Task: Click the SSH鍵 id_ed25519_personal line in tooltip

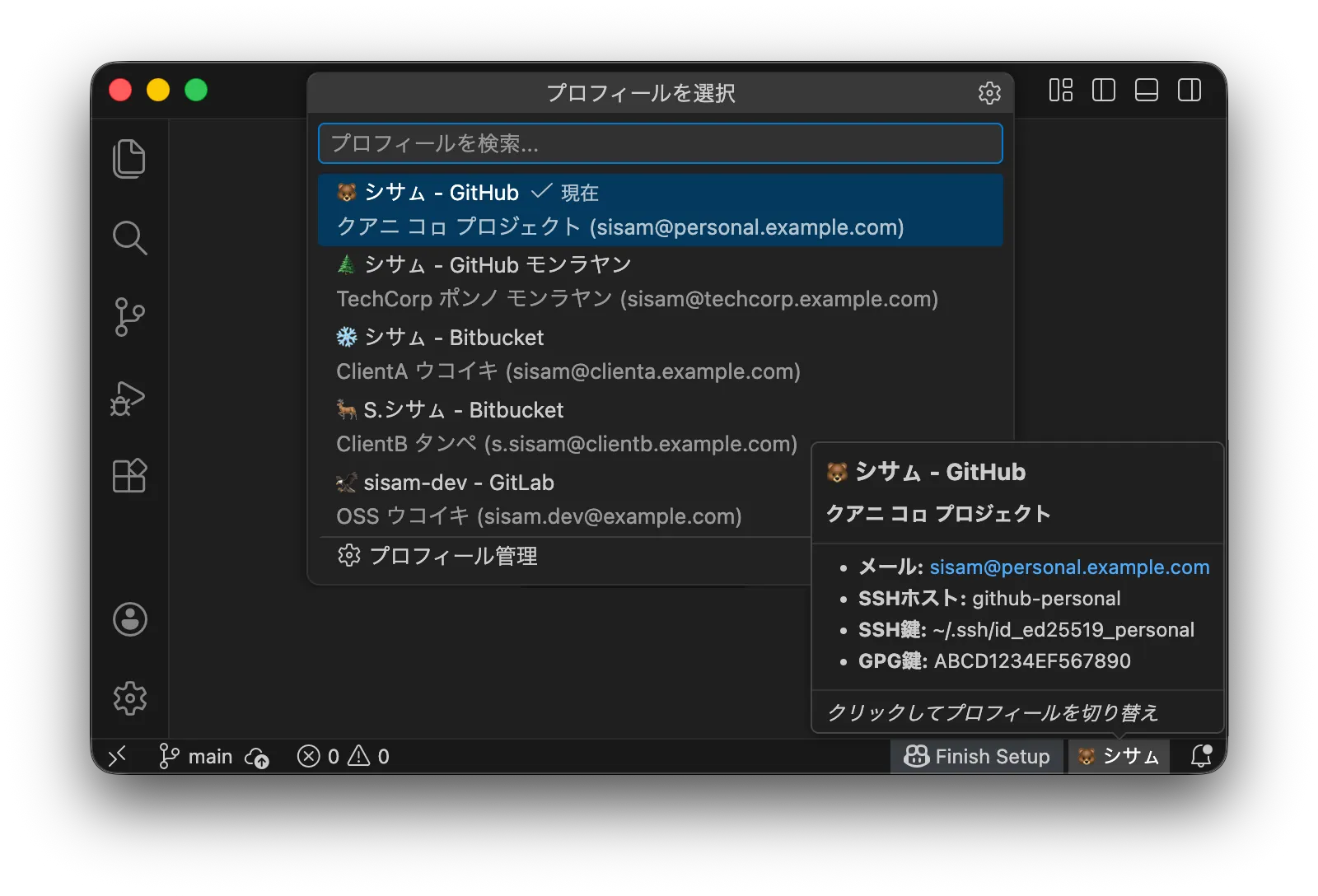Action: pyautogui.click(x=1026, y=629)
